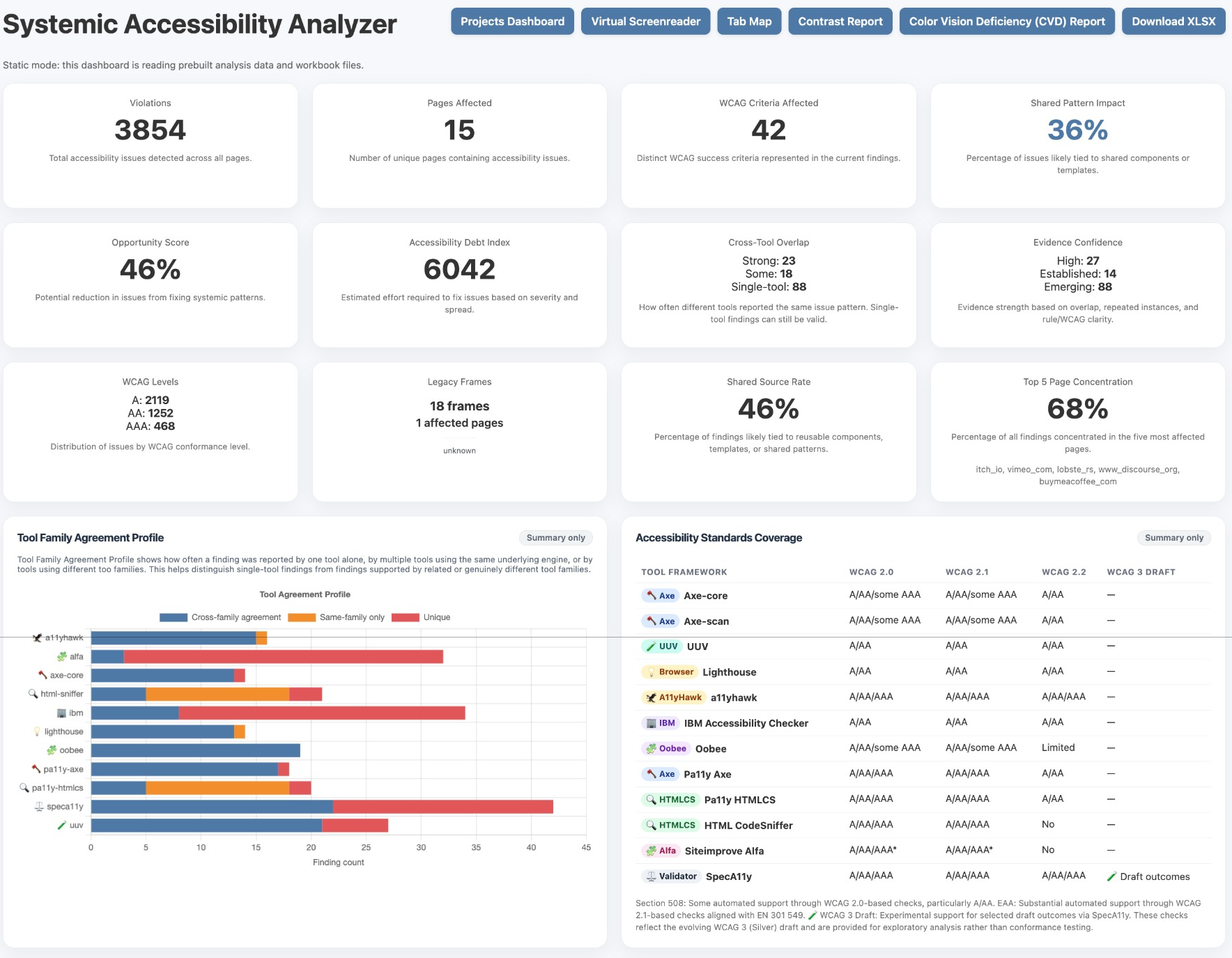Viewport: 1232px width, 958px height.
Task: Click the Summary only badge in Tool Family Agreement Profile
Action: click(x=556, y=538)
